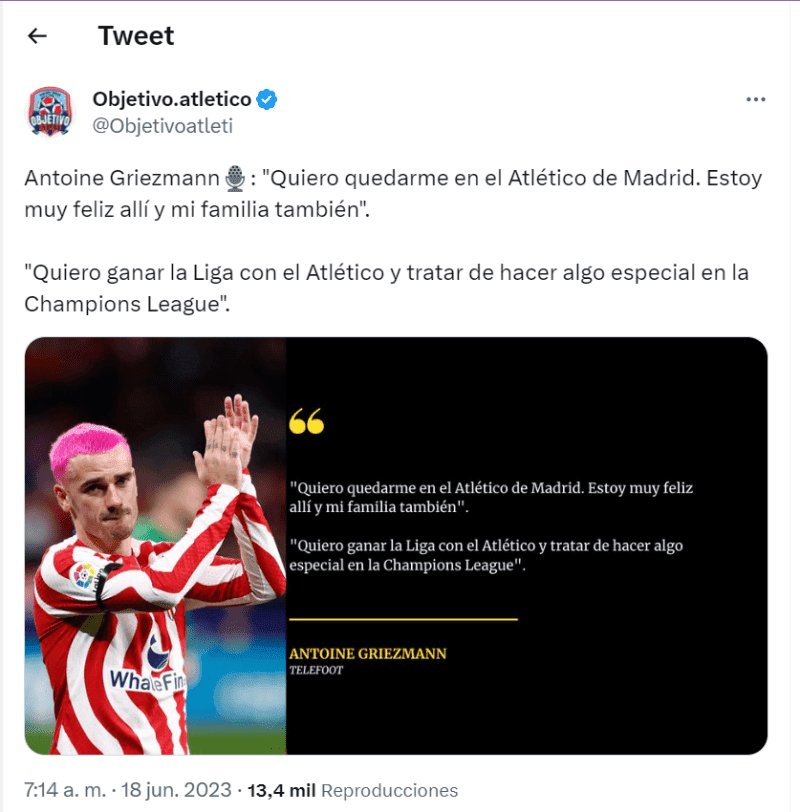The height and width of the screenshot is (812, 800).
Task: Click the WhaleFin sponsor logo on the jersey
Action: (x=148, y=681)
